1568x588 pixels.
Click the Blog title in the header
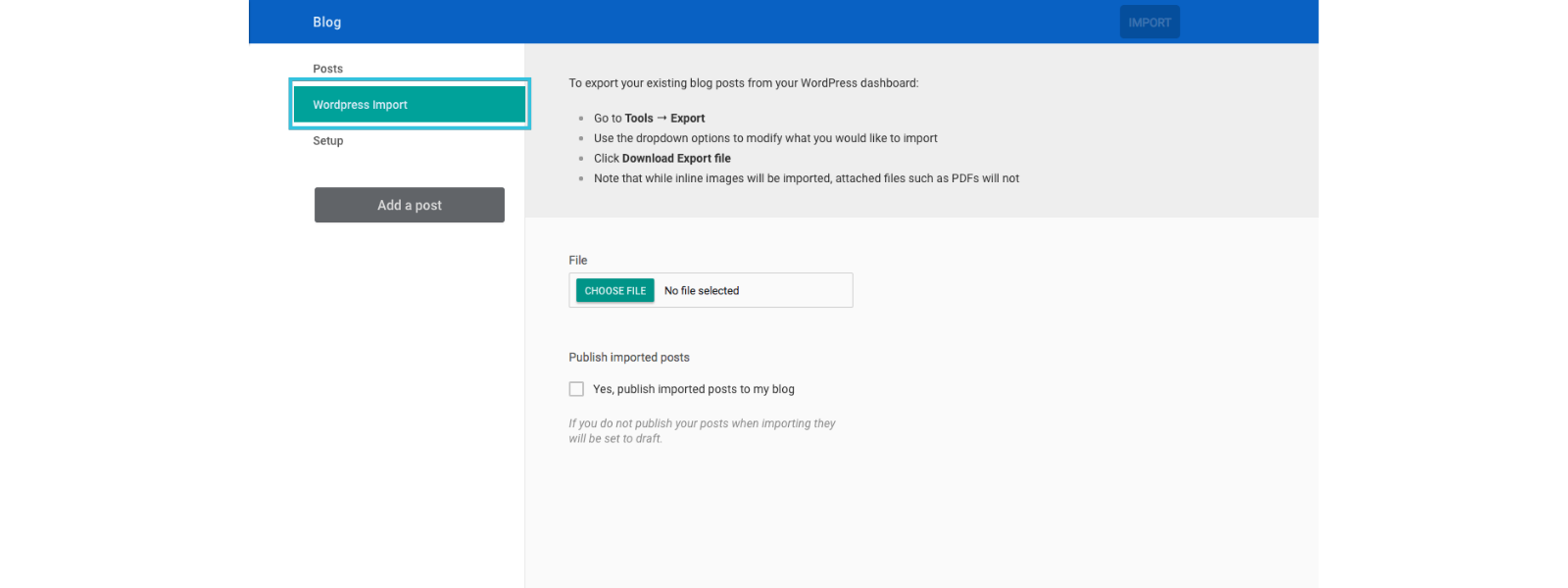[x=327, y=22]
